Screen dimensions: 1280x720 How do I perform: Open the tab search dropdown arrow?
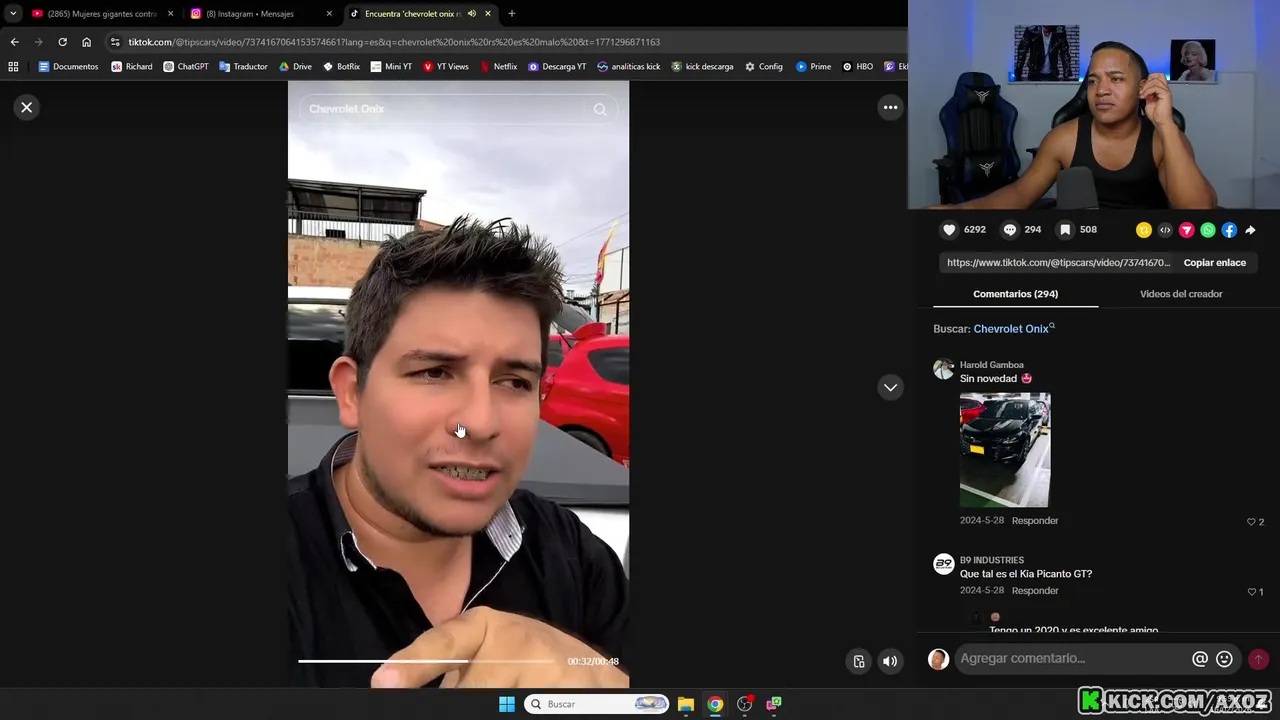click(12, 14)
